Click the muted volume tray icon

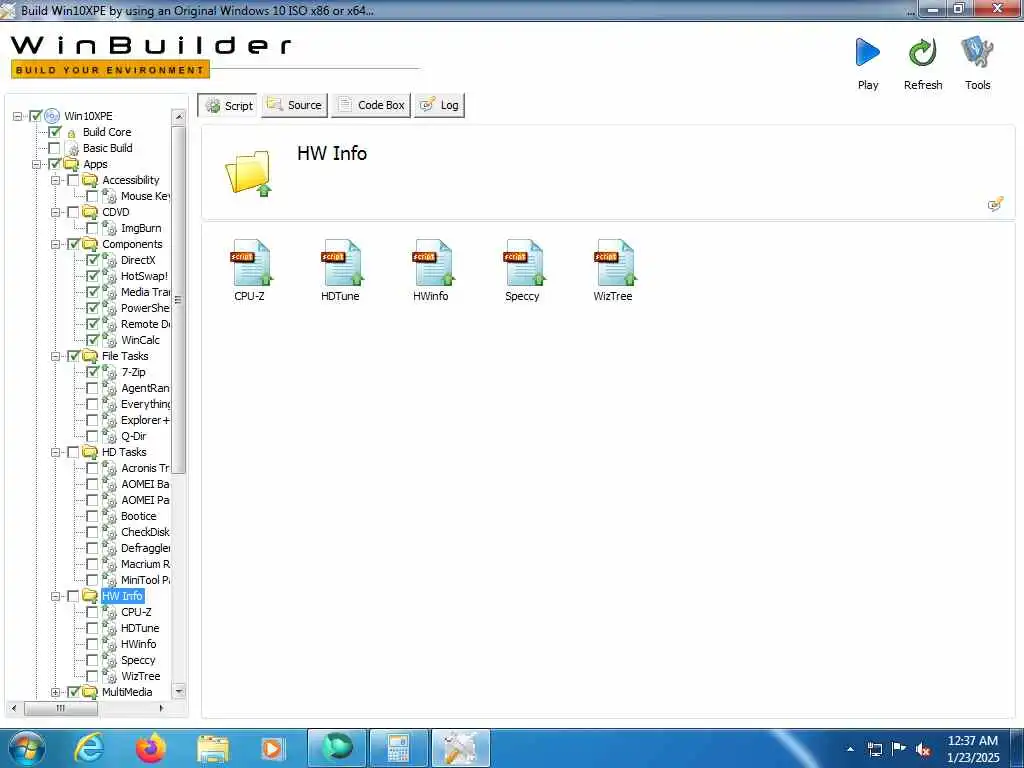923,749
